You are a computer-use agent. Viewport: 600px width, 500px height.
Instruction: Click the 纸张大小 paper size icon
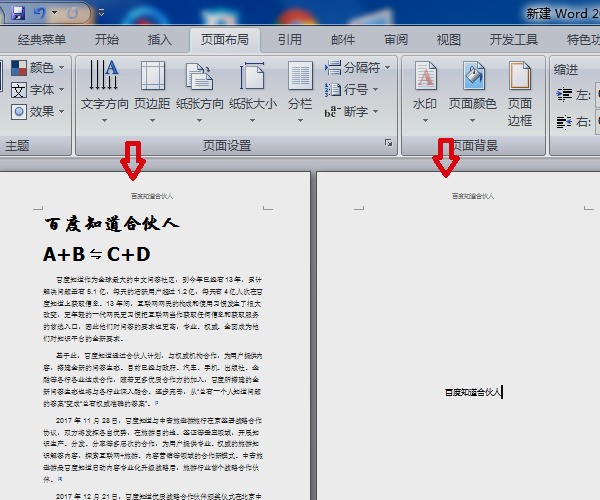252,76
